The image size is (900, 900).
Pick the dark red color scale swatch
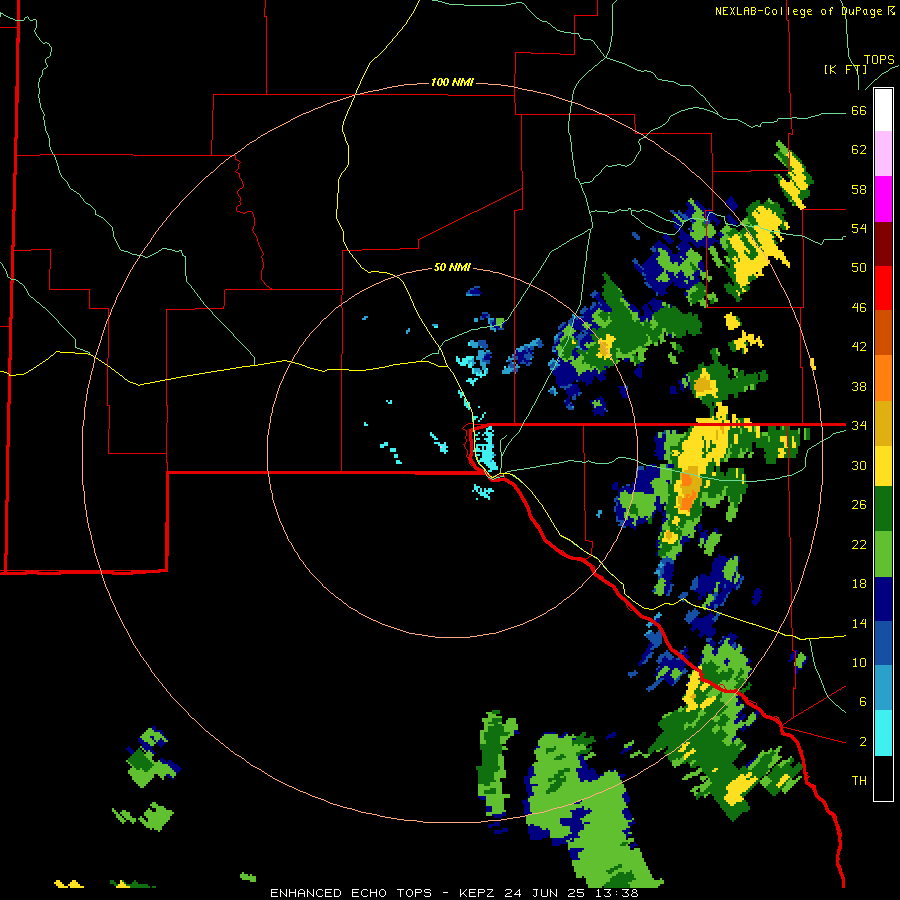point(883,243)
